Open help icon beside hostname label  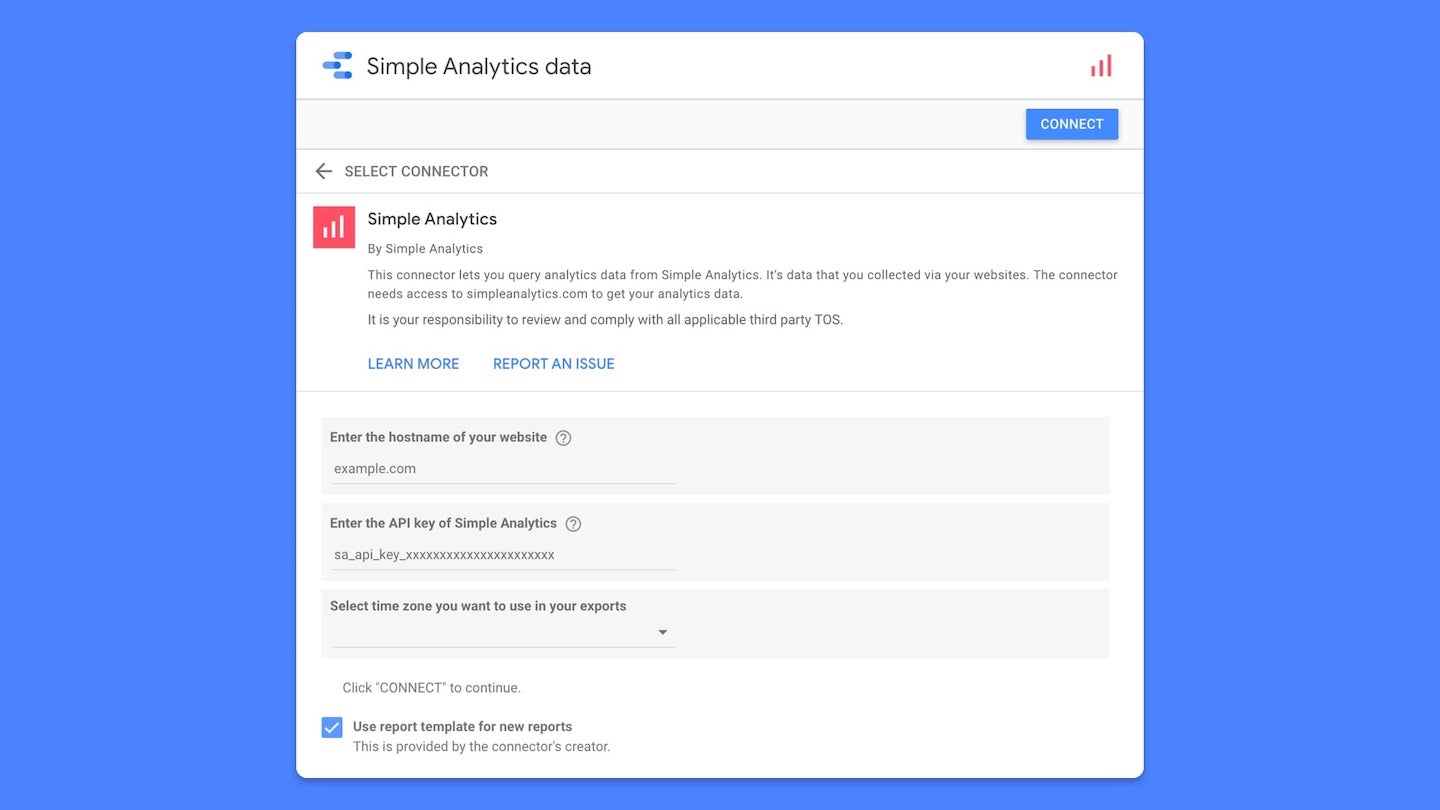point(563,438)
